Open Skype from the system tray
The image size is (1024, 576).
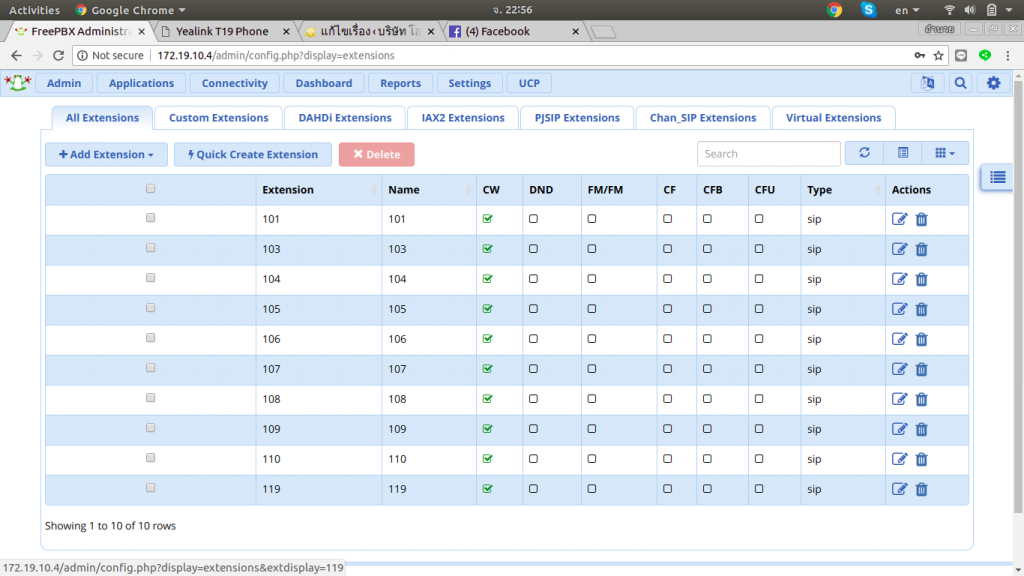point(868,10)
